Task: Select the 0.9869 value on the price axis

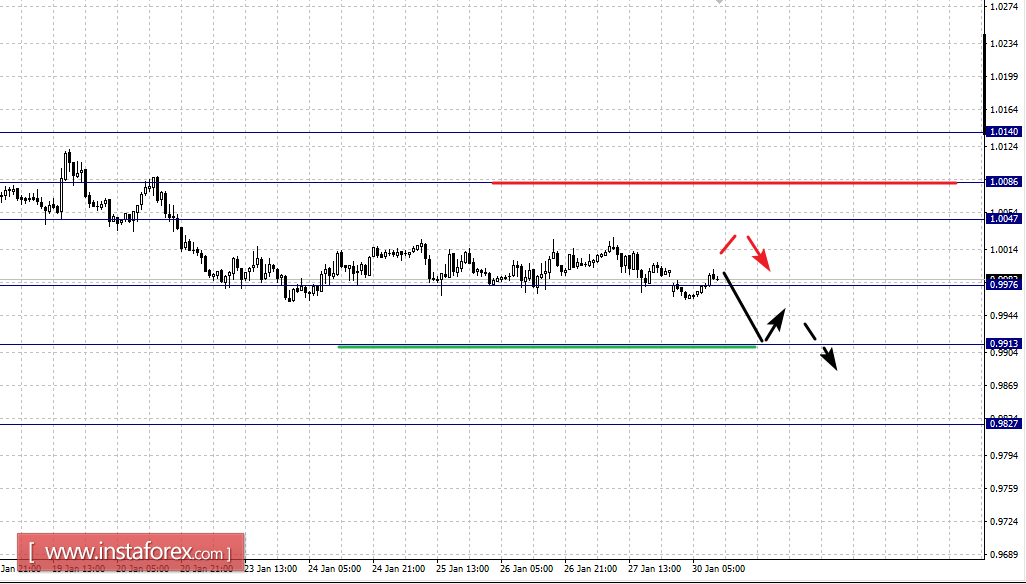Action: 1004,385
